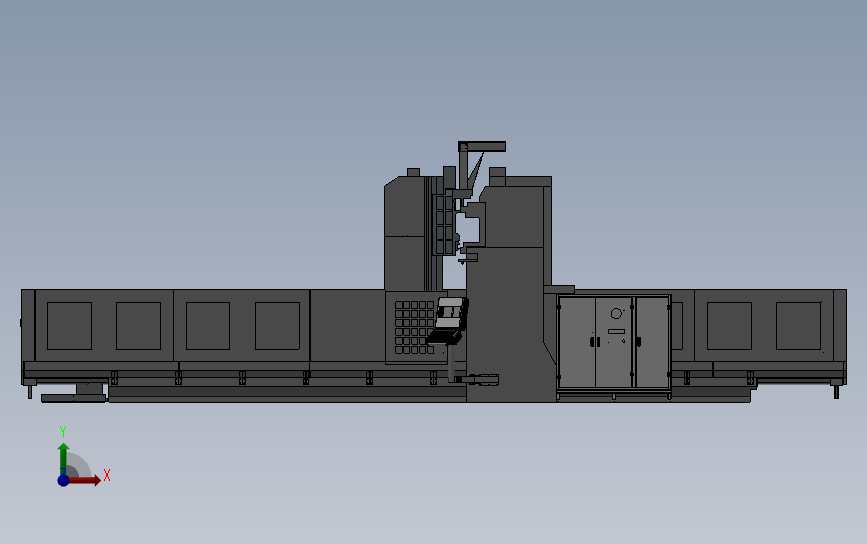Select the cabinet door with the round dial
The image size is (867, 544).
coord(614,342)
